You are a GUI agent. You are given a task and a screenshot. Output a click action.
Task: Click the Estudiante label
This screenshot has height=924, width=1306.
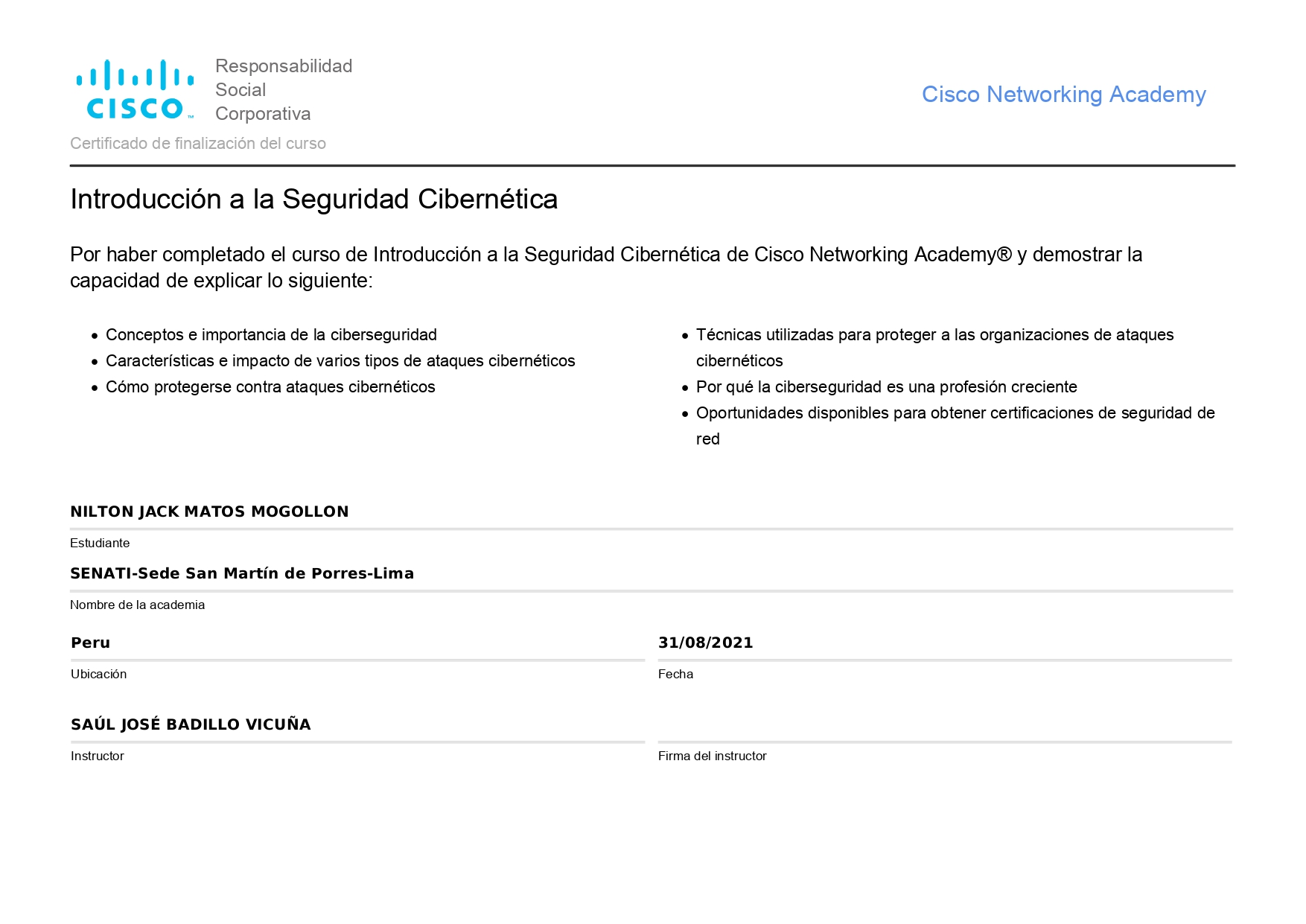pos(100,543)
